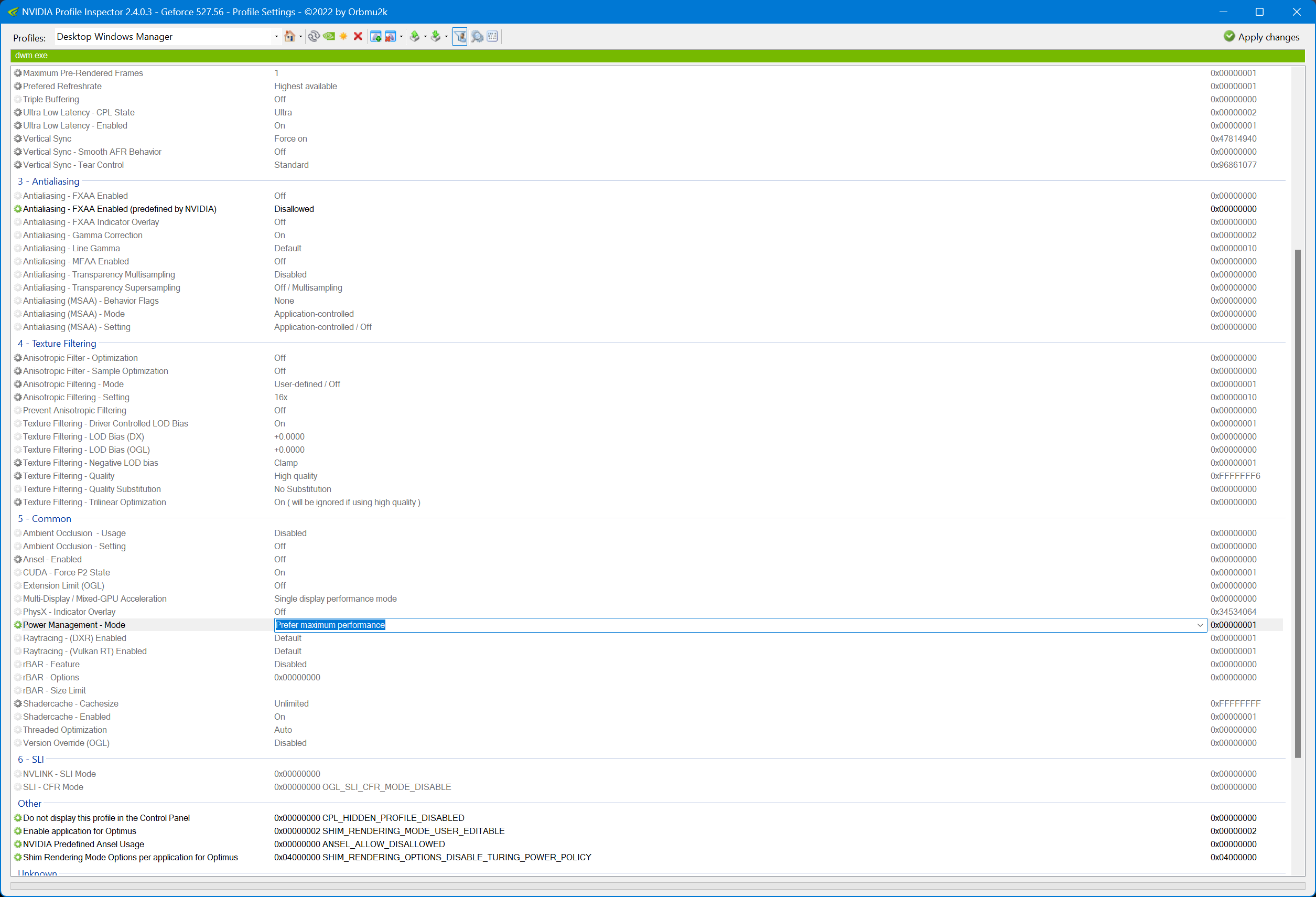The image size is (1316, 897).
Task: Toggle the show customized settings filter
Action: click(x=460, y=37)
